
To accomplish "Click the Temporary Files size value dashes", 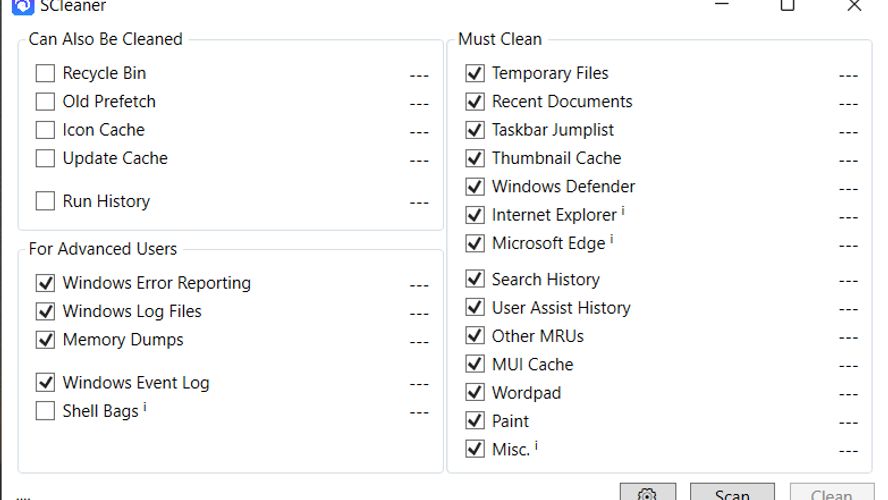I will point(848,75).
